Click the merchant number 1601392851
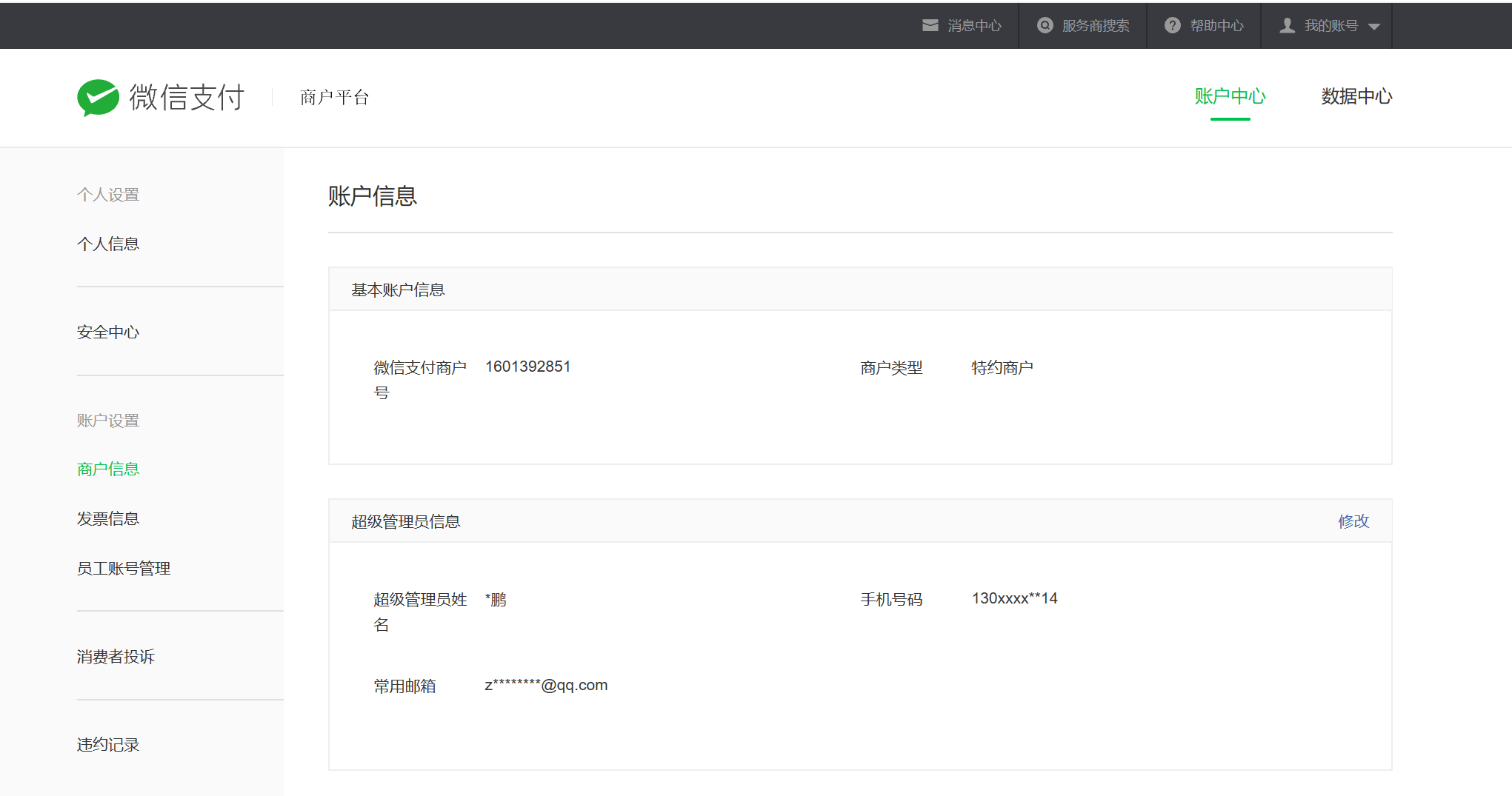1512x796 pixels. pos(527,367)
